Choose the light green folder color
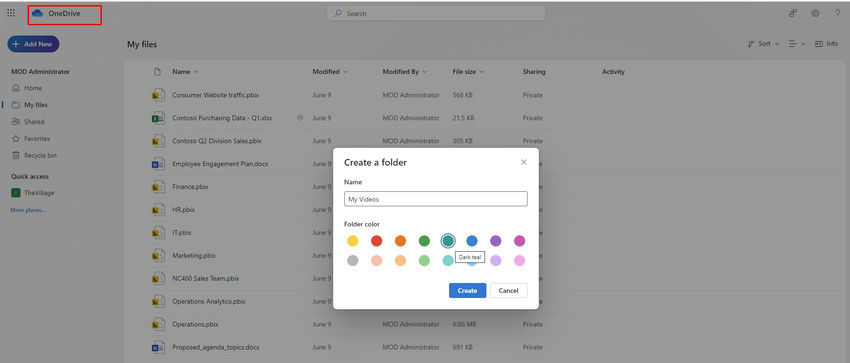The height and width of the screenshot is (363, 850). (424, 261)
